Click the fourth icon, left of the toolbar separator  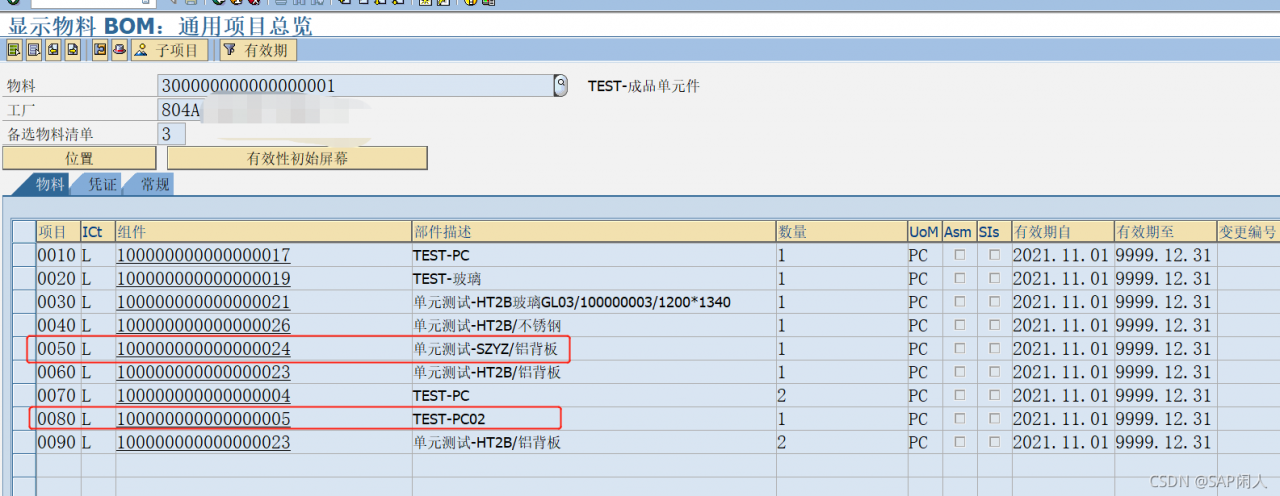(72, 49)
